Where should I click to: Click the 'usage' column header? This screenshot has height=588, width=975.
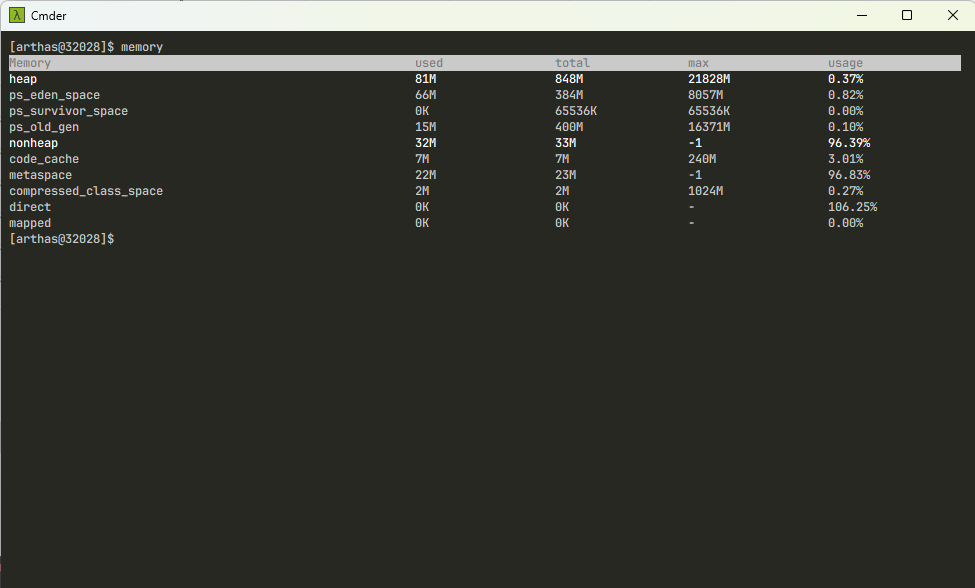tap(845, 63)
